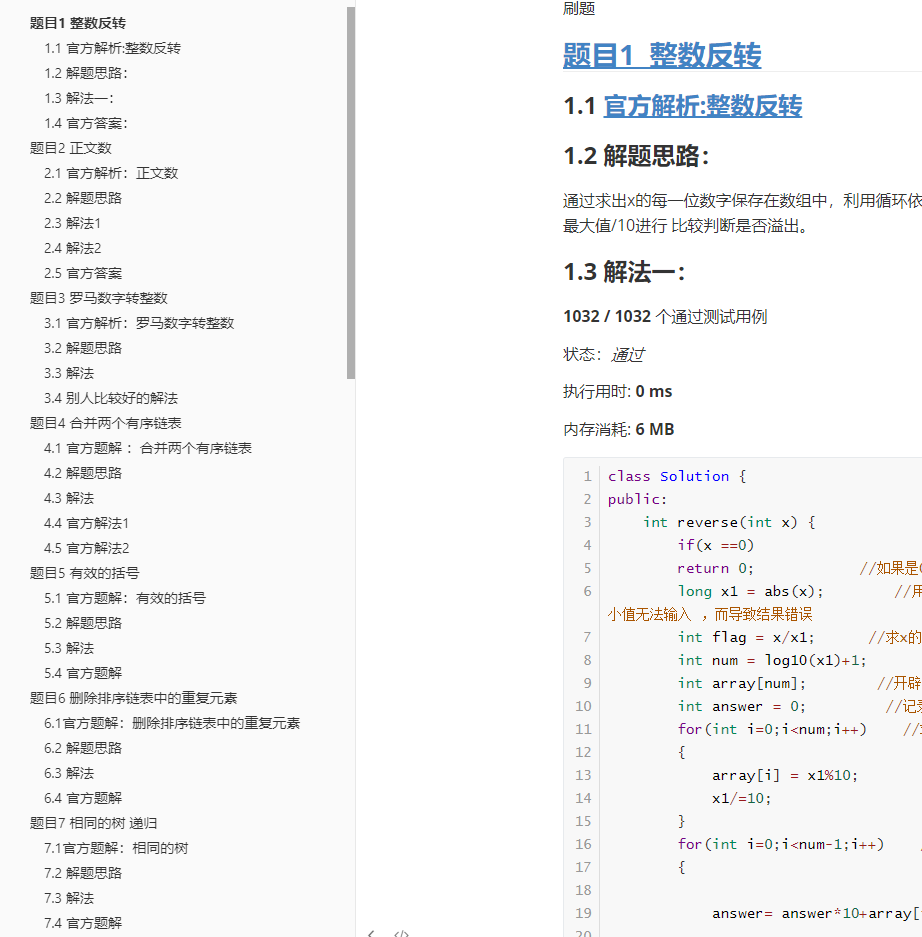Click the 1032 / 1032 个通过测试用例 line
The width and height of the screenshot is (922, 937).
pyautogui.click(x=665, y=317)
